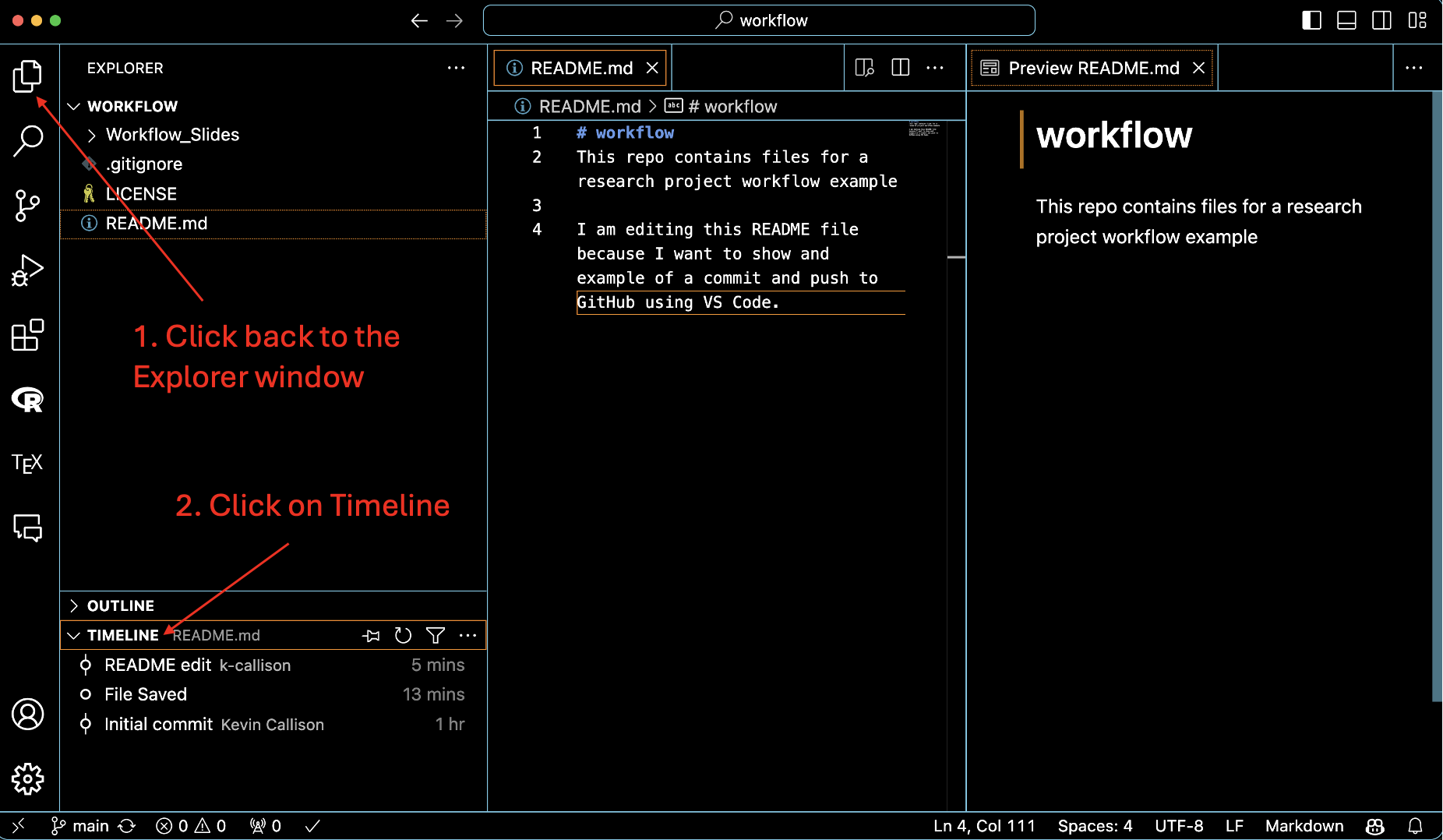Close the Preview README.md tab
The image size is (1443, 840).
1199,68
